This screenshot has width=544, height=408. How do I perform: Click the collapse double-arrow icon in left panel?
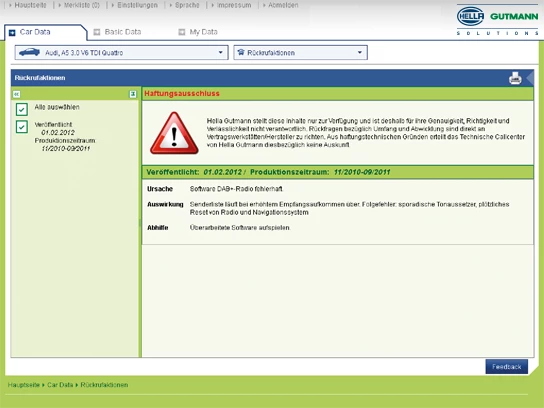point(16,94)
